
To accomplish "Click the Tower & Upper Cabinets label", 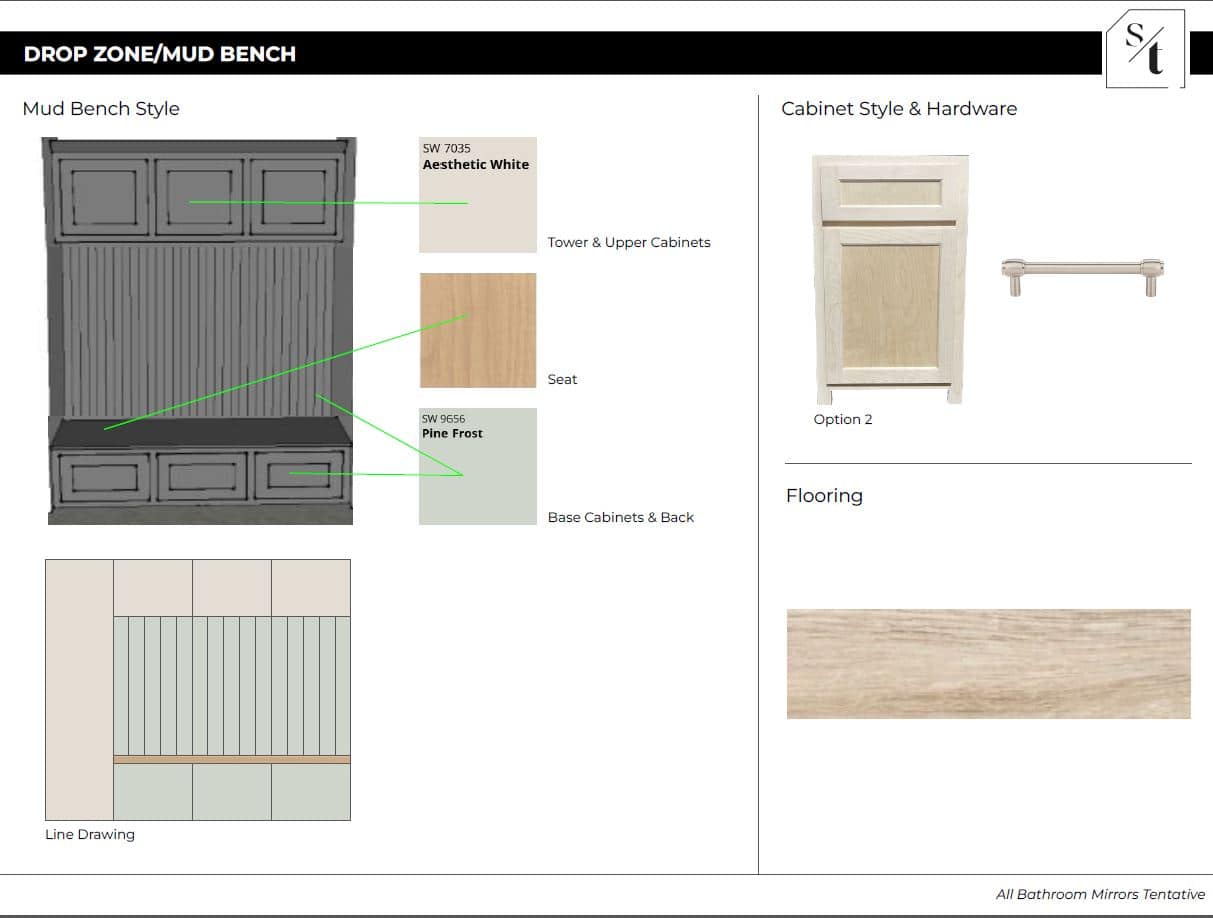I will pos(629,243).
